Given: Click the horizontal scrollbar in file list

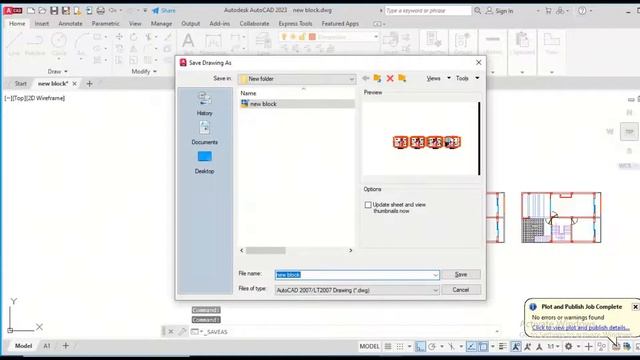Looking at the screenshot, I should [x=265, y=251].
